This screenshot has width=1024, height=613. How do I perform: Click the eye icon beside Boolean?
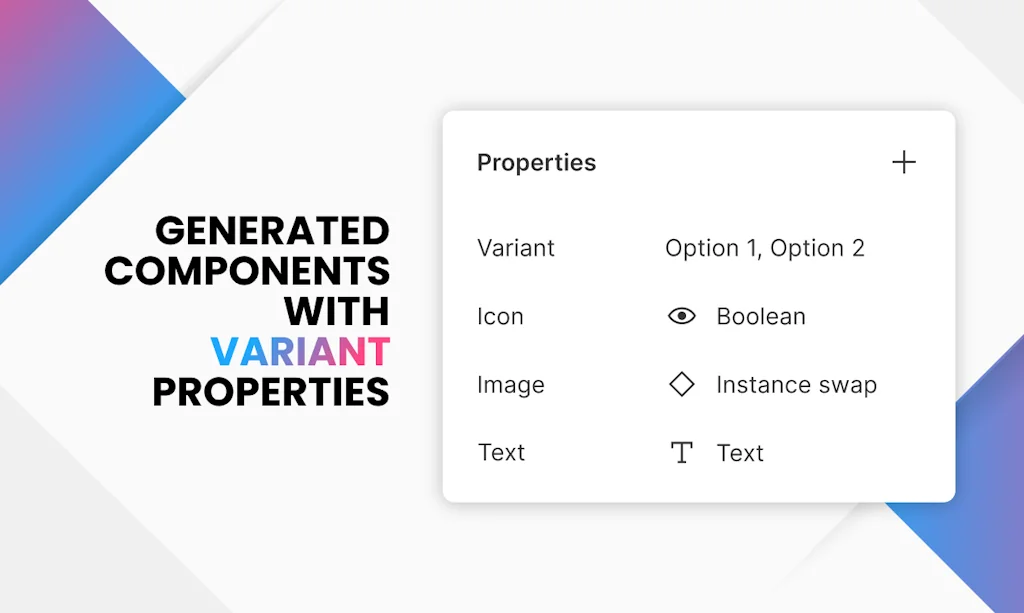pyautogui.click(x=681, y=316)
